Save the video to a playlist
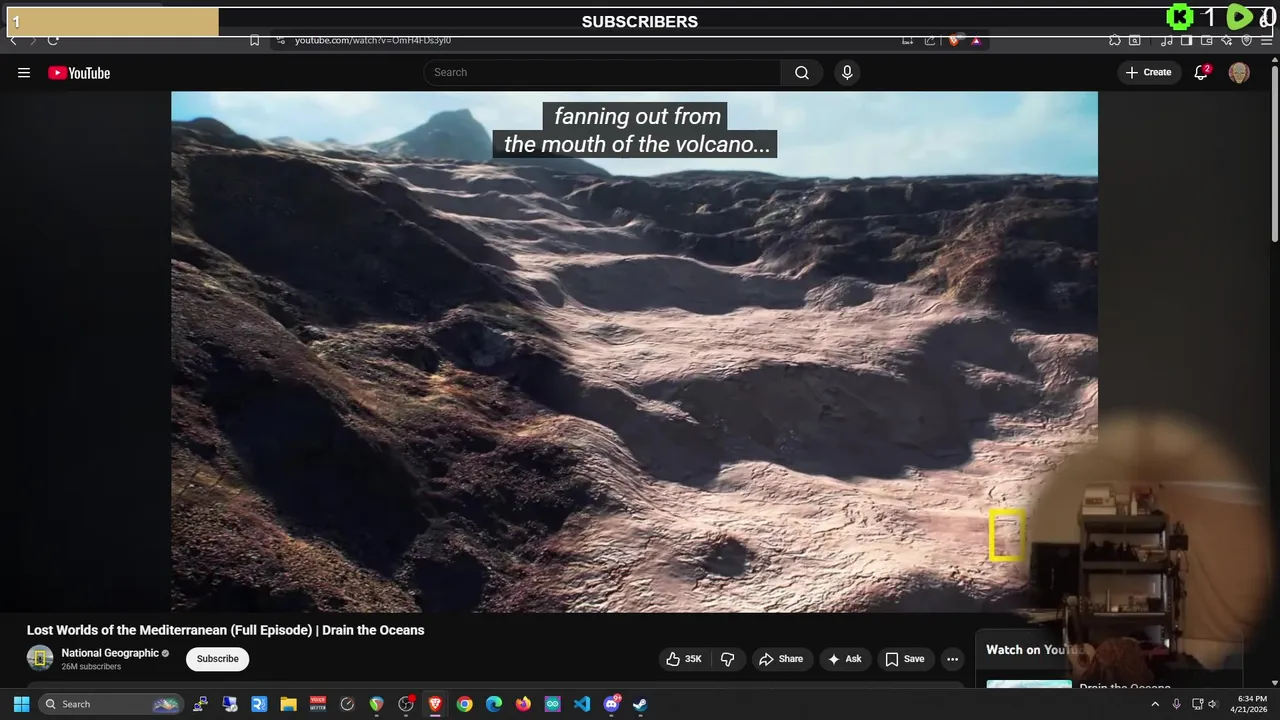 (x=905, y=659)
